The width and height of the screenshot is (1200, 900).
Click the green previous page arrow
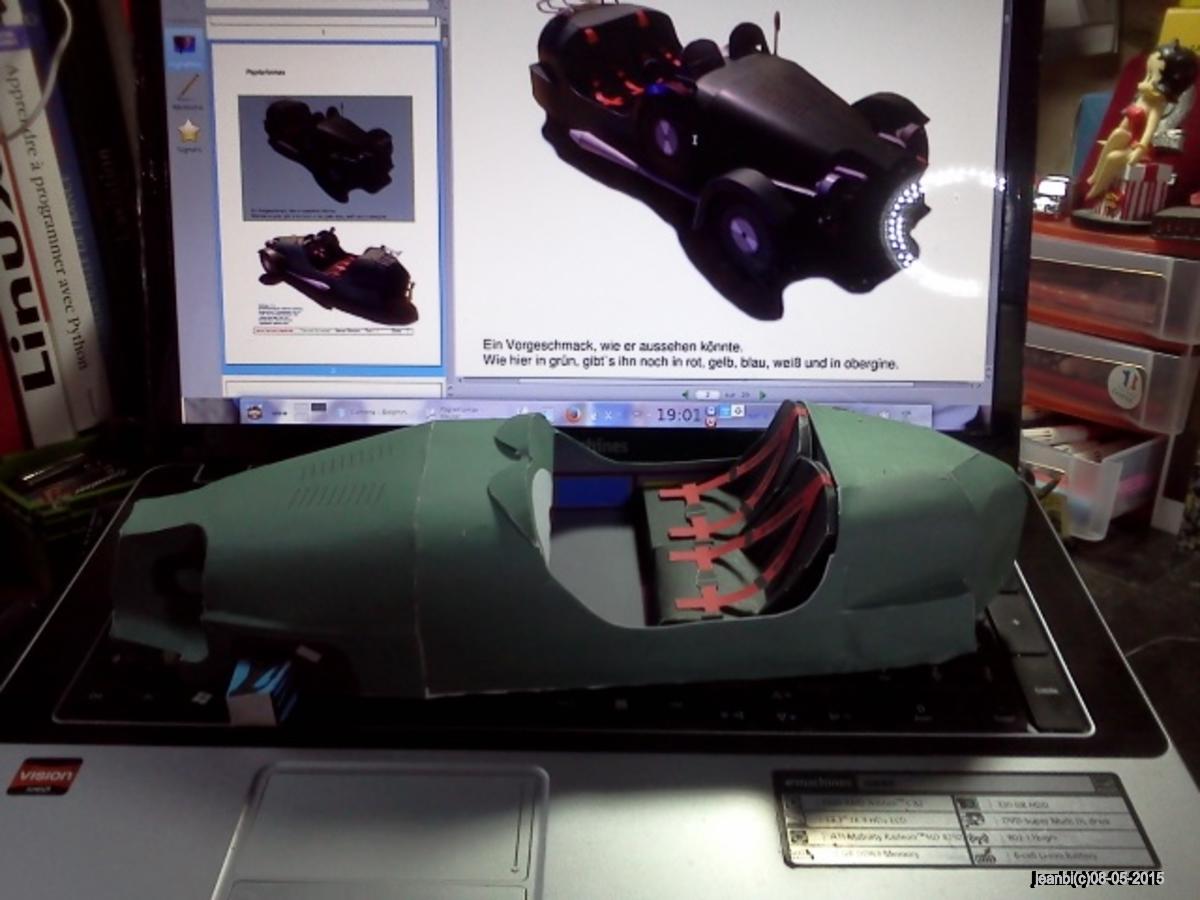click(x=685, y=395)
